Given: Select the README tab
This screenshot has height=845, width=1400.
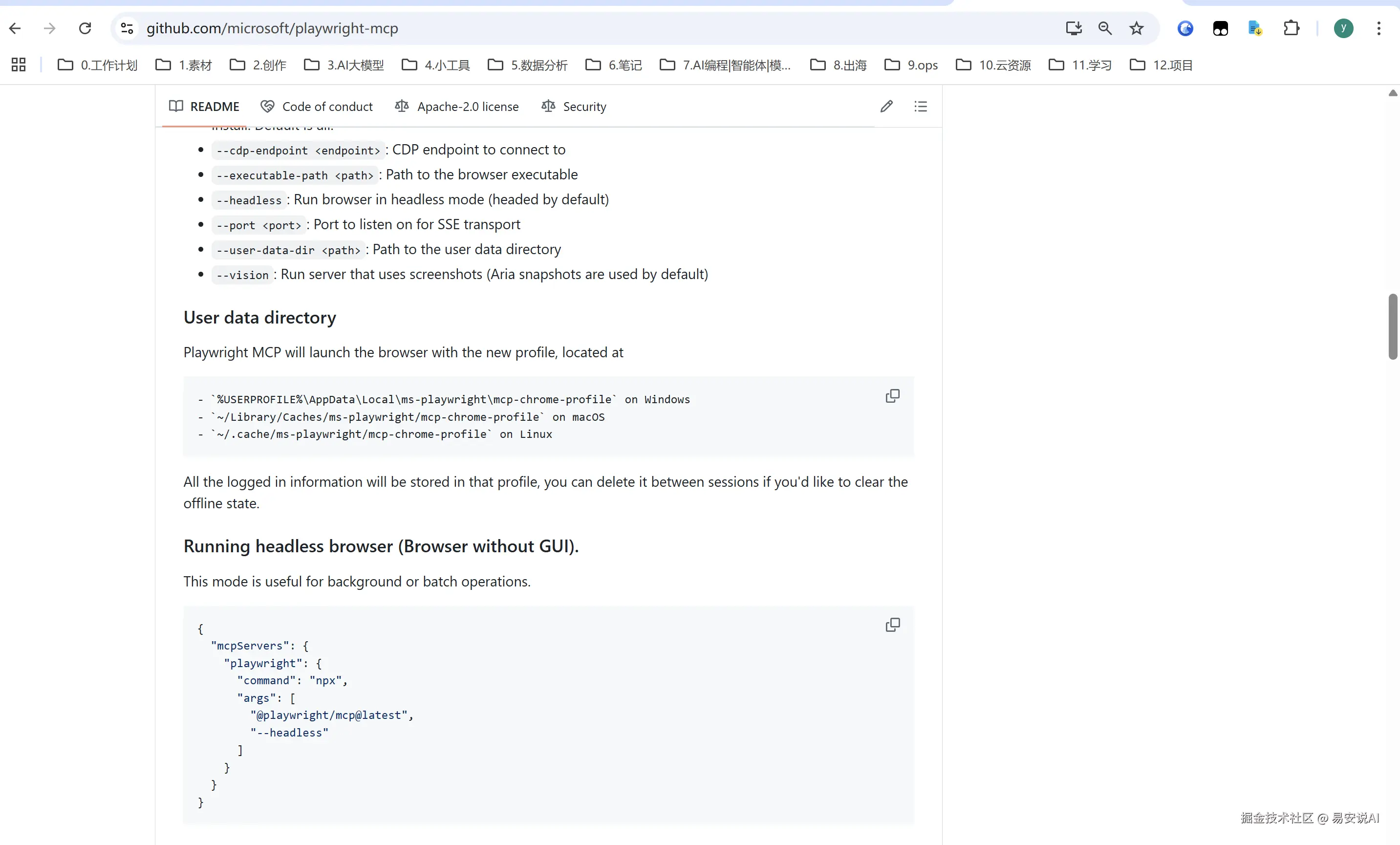Looking at the screenshot, I should 205,107.
